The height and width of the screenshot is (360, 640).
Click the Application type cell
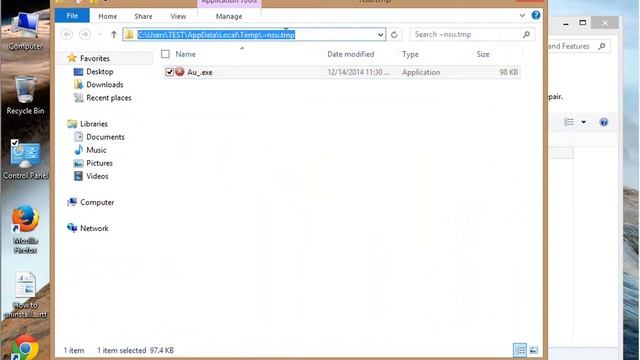421,72
